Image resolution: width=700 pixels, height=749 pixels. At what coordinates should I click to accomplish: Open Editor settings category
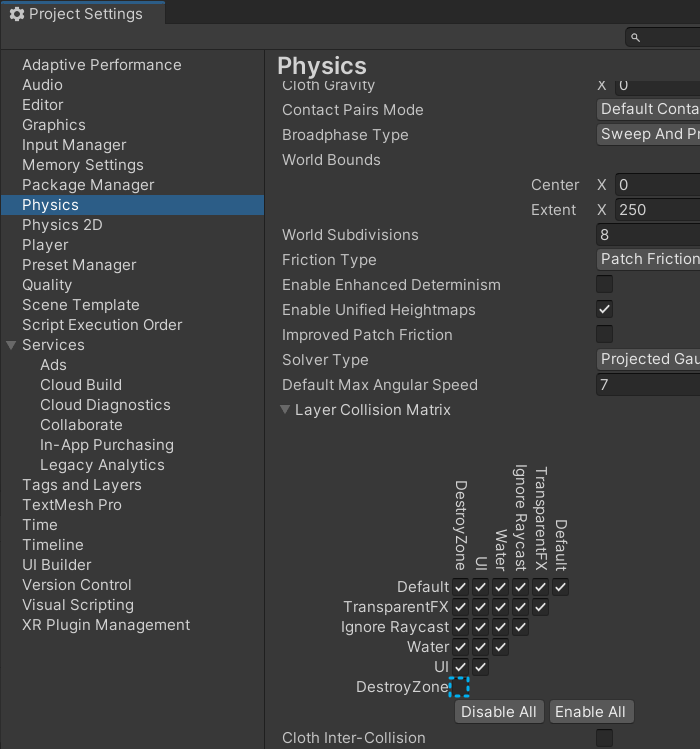(43, 105)
